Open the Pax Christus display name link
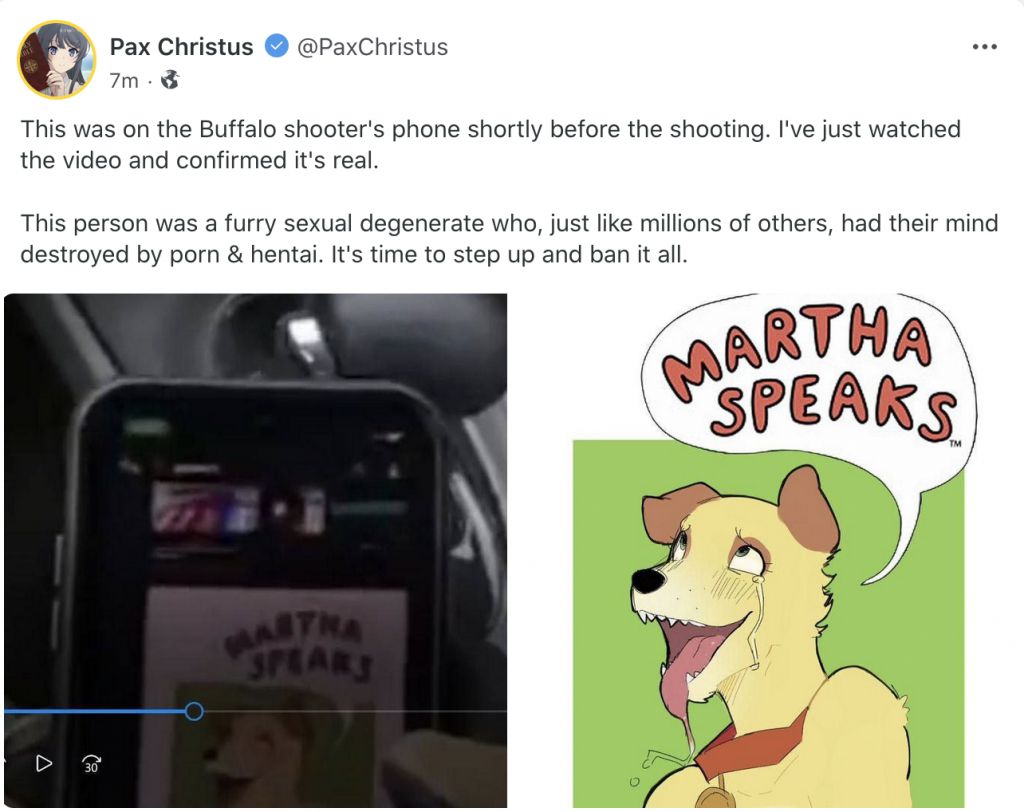The height and width of the screenshot is (812, 1024). tap(181, 47)
